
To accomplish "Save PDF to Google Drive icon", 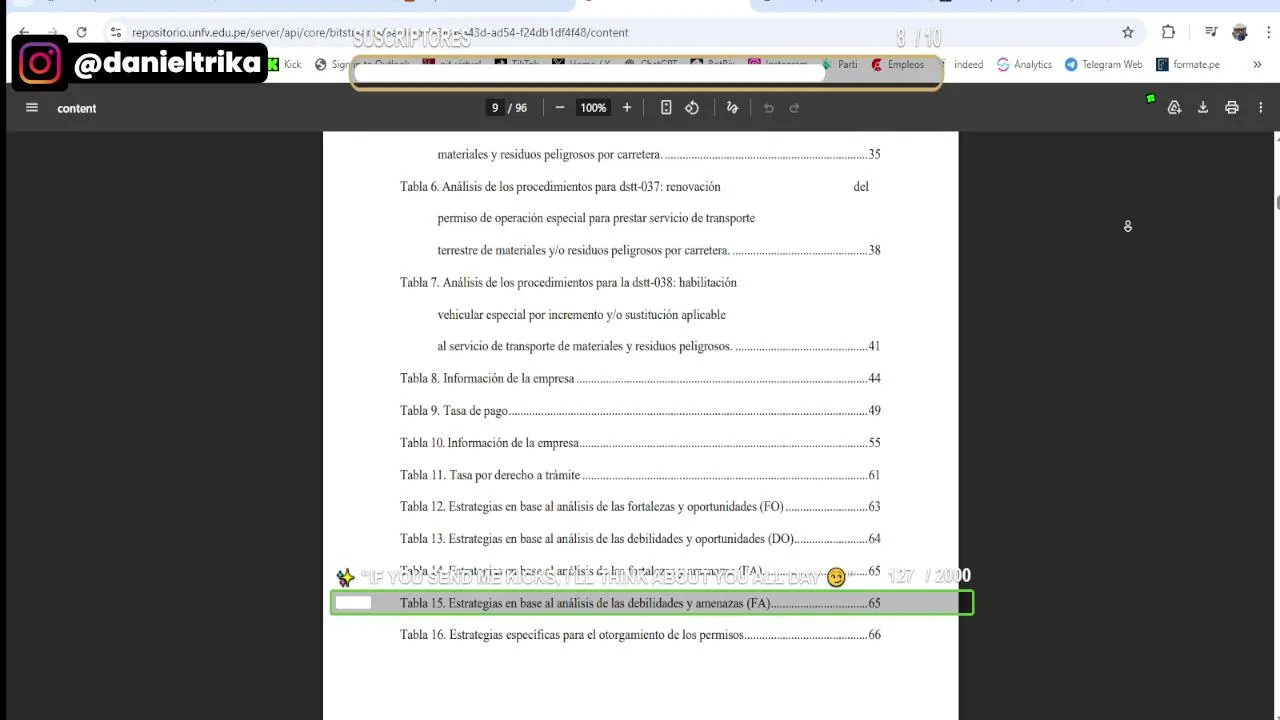I will (1175, 108).
